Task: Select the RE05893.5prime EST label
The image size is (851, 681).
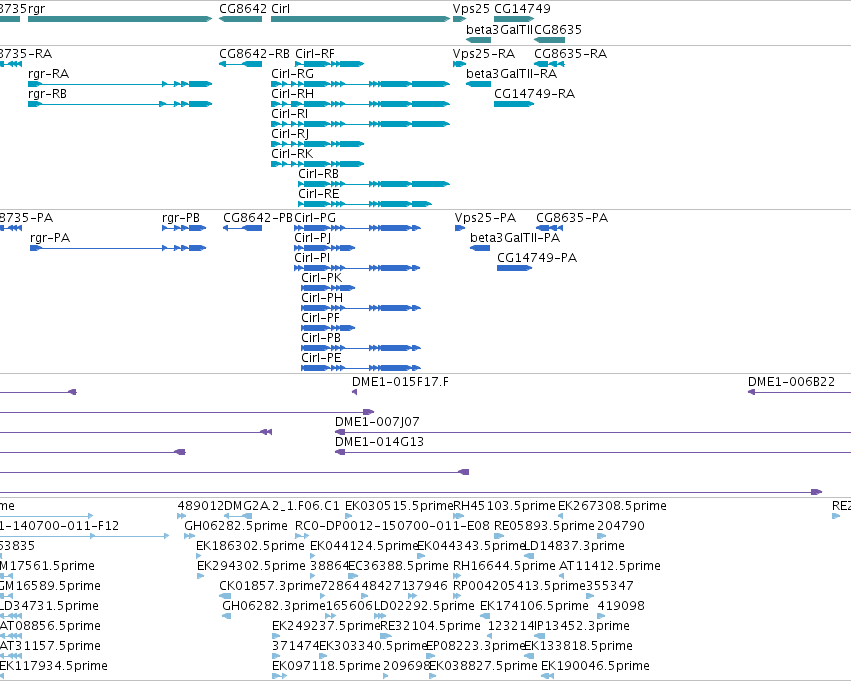Action: coord(544,526)
